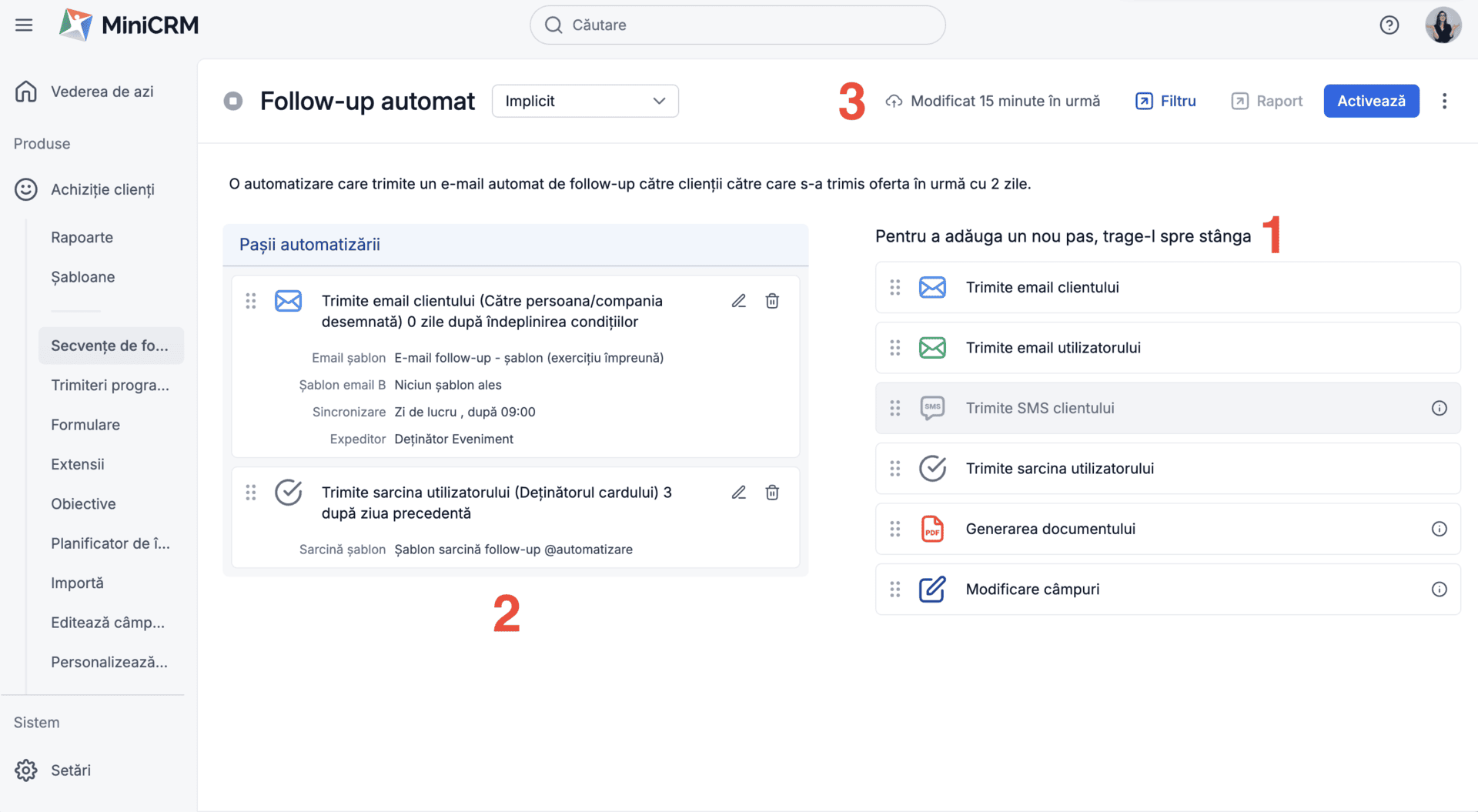This screenshot has width=1478, height=812.
Task: Open the hamburger navigation menu
Action: click(24, 25)
